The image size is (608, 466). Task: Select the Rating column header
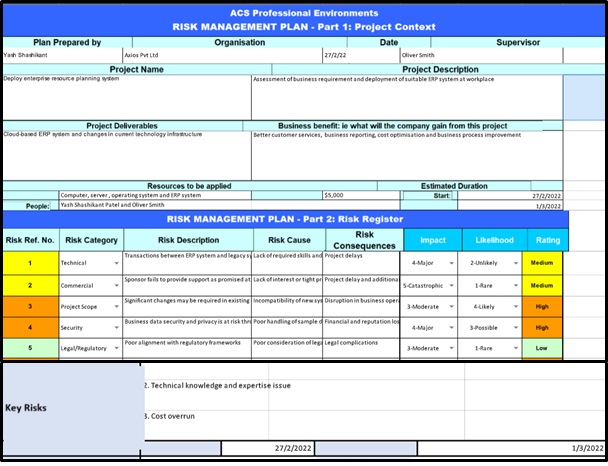point(548,240)
